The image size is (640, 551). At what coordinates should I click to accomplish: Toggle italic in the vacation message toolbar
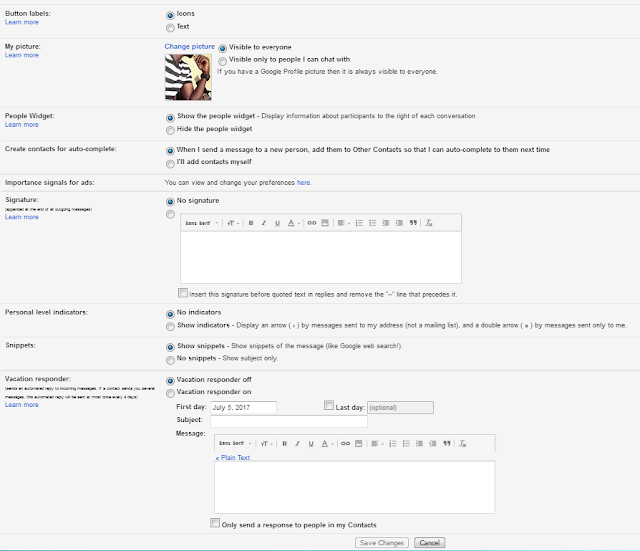point(298,444)
